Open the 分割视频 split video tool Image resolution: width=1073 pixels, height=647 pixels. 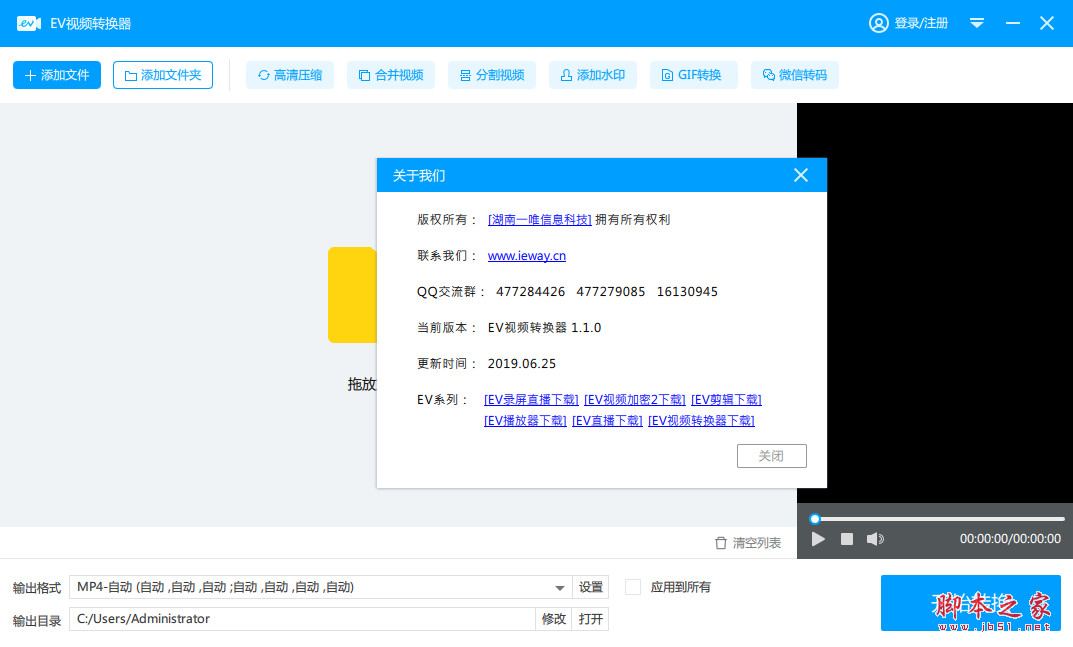pos(491,74)
